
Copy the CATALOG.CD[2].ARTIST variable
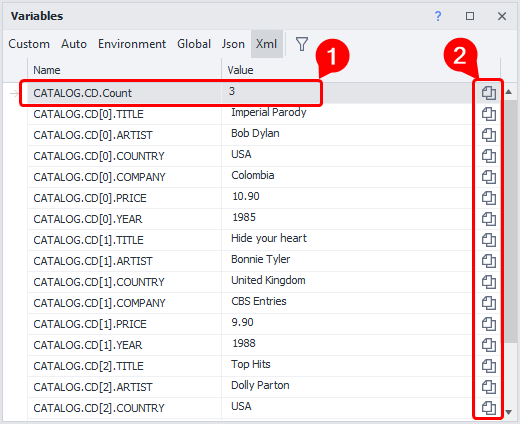coord(489,387)
